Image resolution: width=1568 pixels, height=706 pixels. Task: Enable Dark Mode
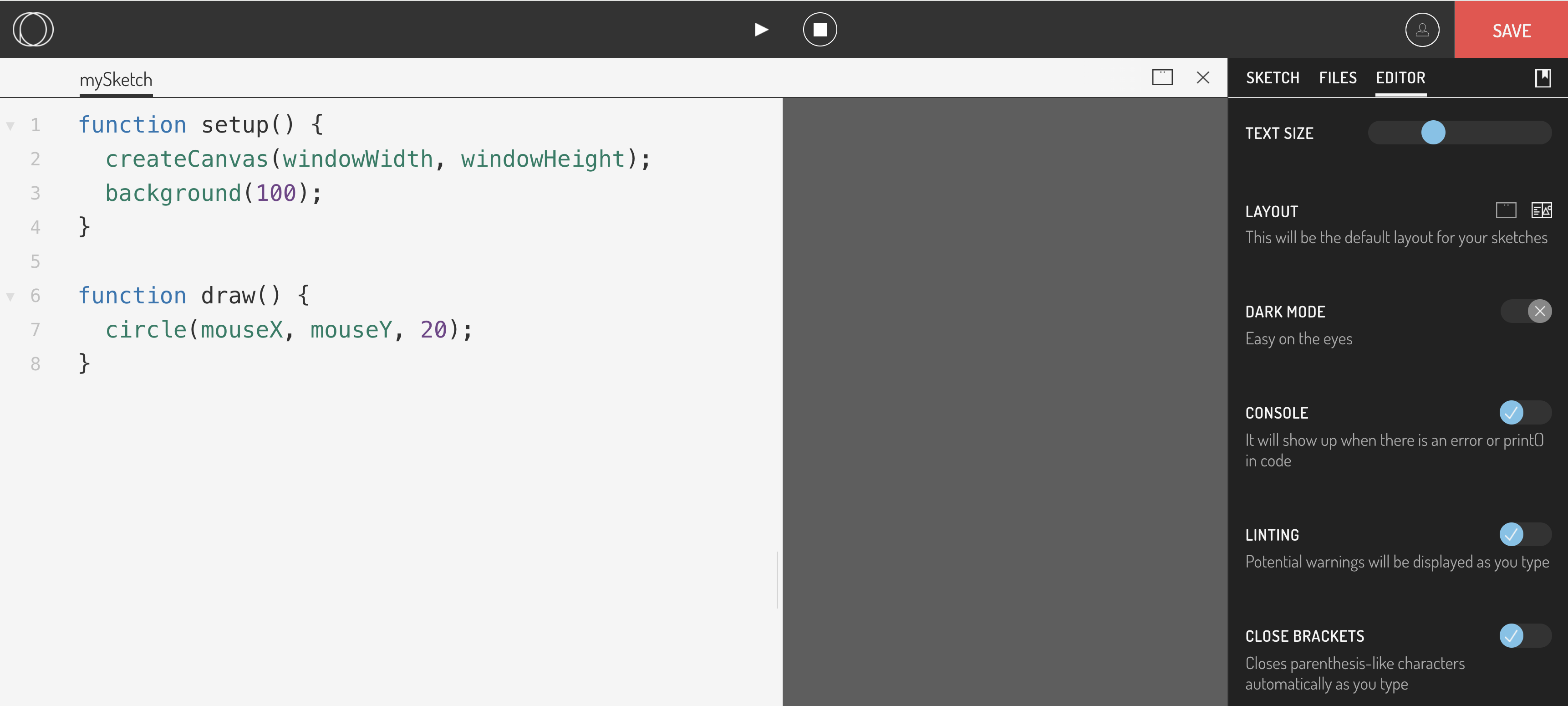(1525, 311)
